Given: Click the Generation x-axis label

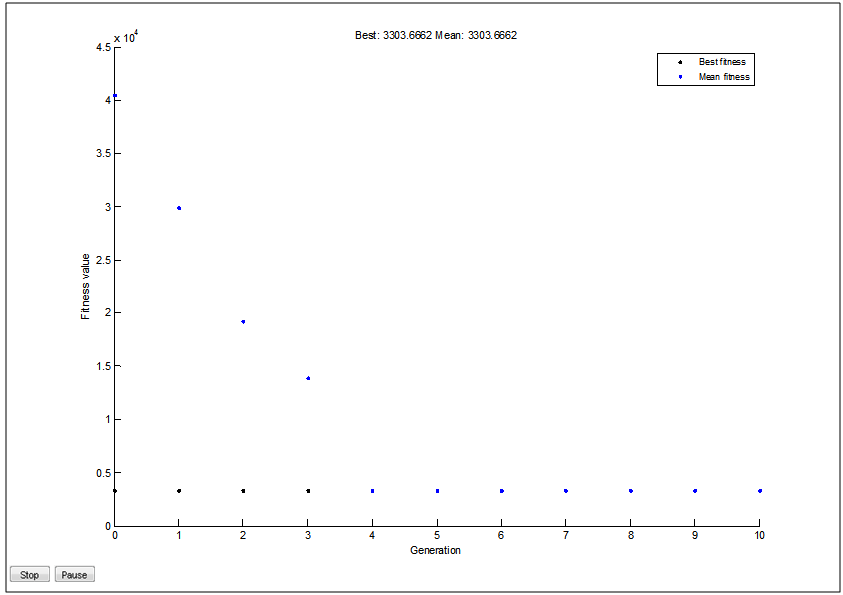Looking at the screenshot, I should [436, 550].
